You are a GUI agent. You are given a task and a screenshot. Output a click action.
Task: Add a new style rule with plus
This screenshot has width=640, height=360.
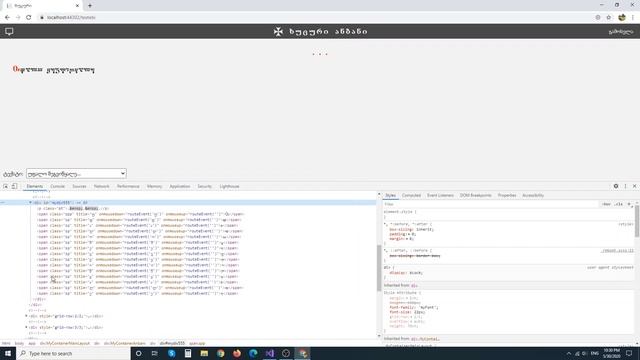coord(629,204)
